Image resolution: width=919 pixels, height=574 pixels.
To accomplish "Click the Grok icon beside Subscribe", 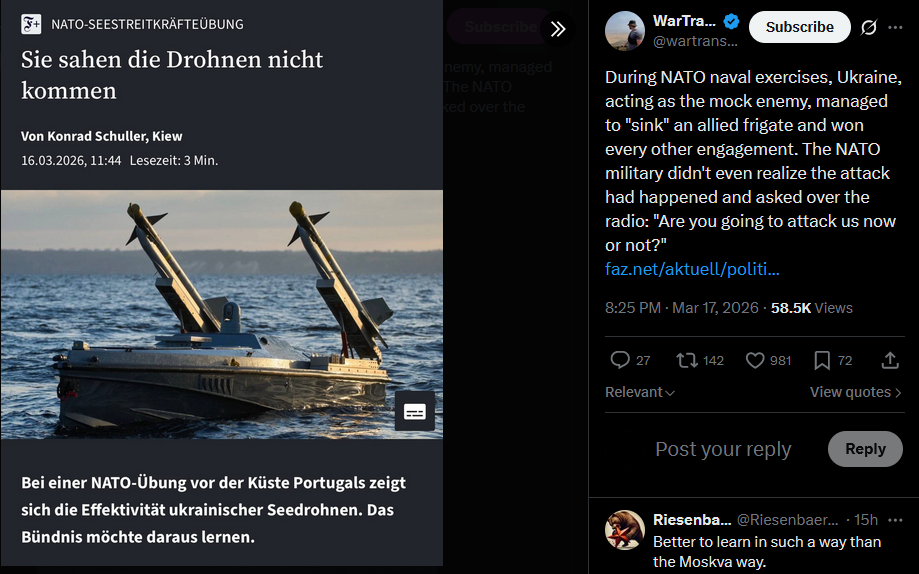I will (x=869, y=28).
